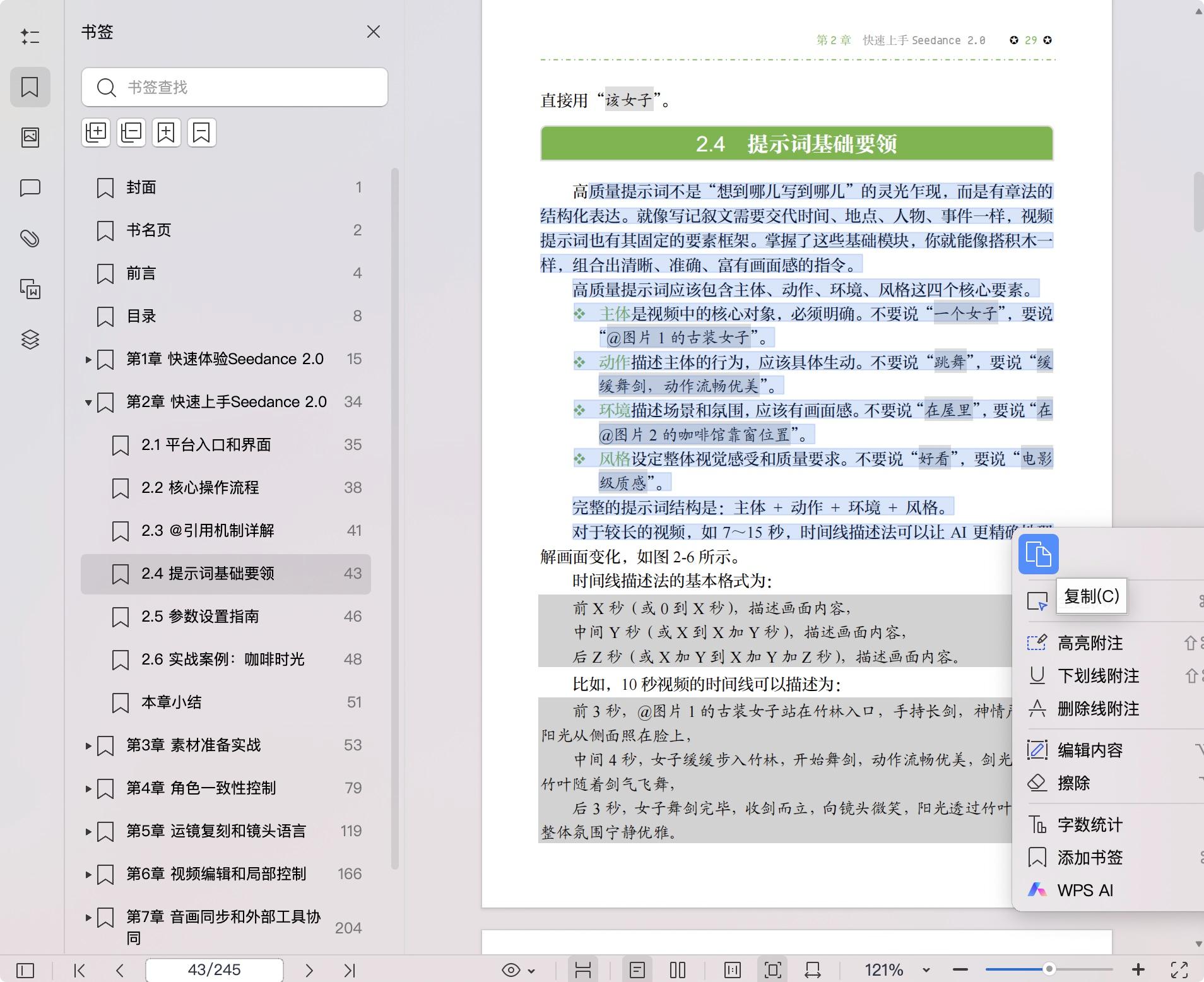Collapse 第2章 快速上手Seedance 2.0
This screenshot has height=982, width=1204.
pos(88,403)
